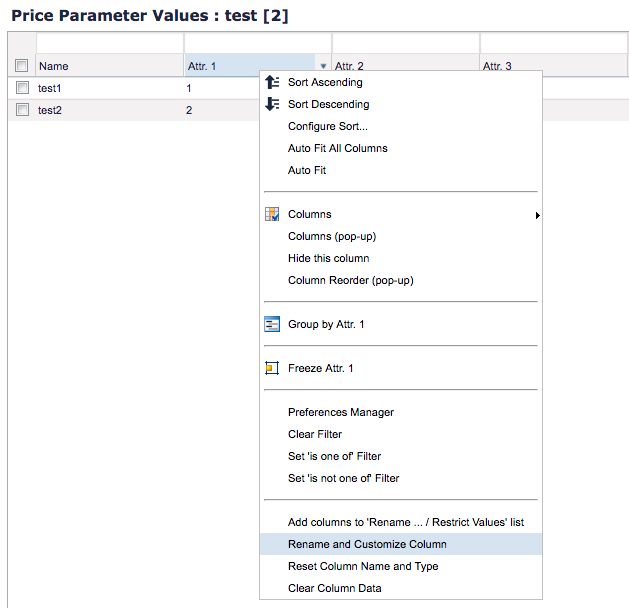Check the test2 row checkbox
Screen dimensions: 629x608
pyautogui.click(x=22, y=109)
